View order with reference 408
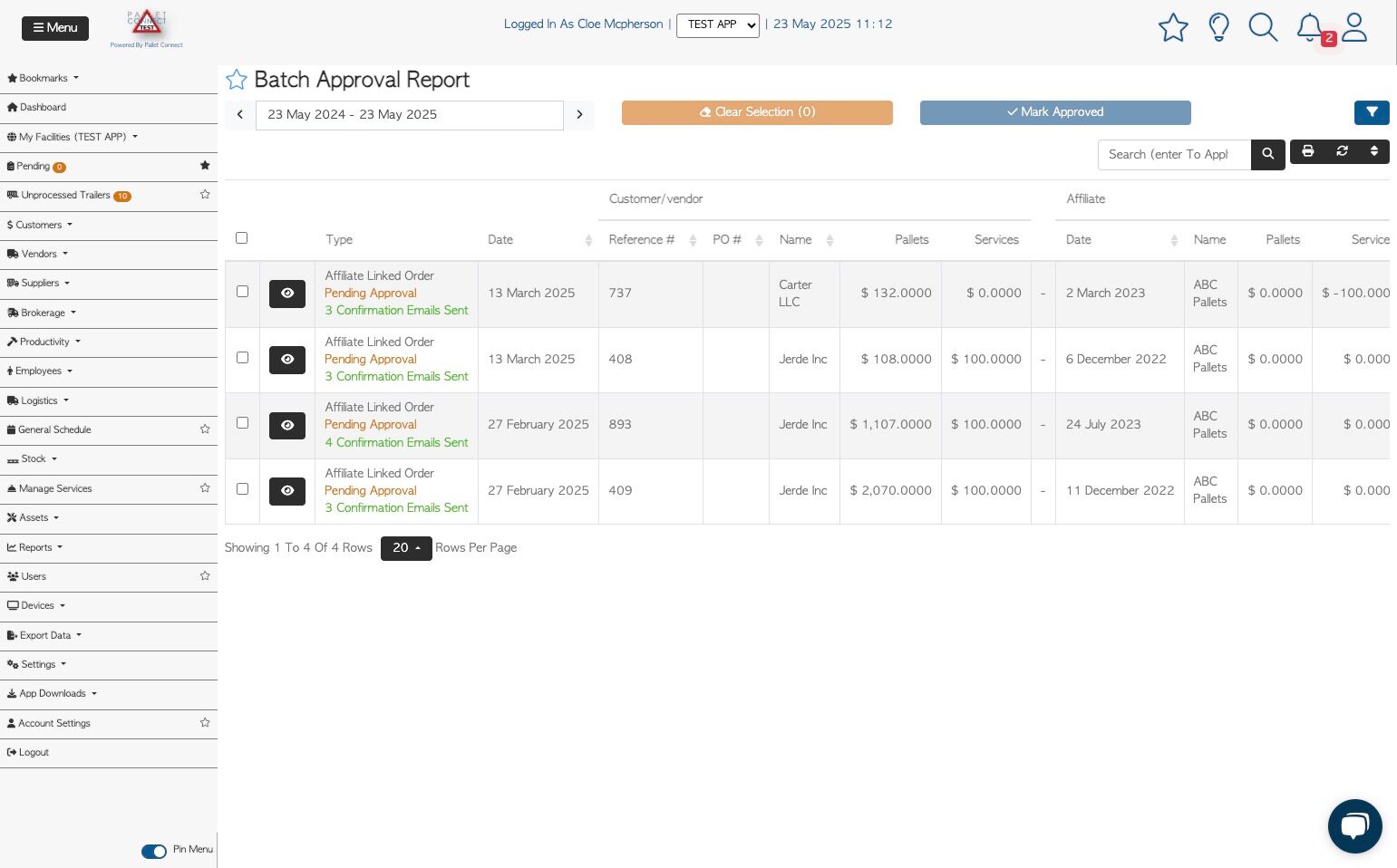Viewport: 1397px width, 868px height. 287,360
